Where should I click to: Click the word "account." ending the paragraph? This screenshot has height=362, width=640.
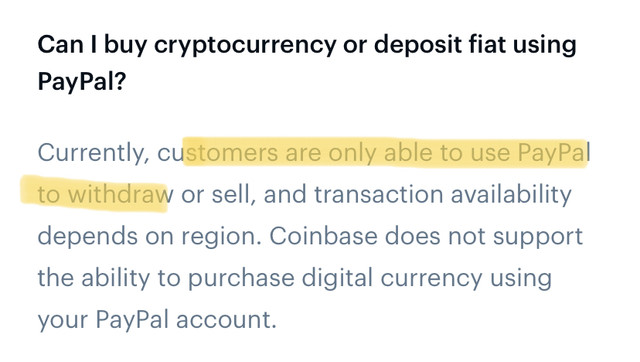pyautogui.click(x=227, y=320)
